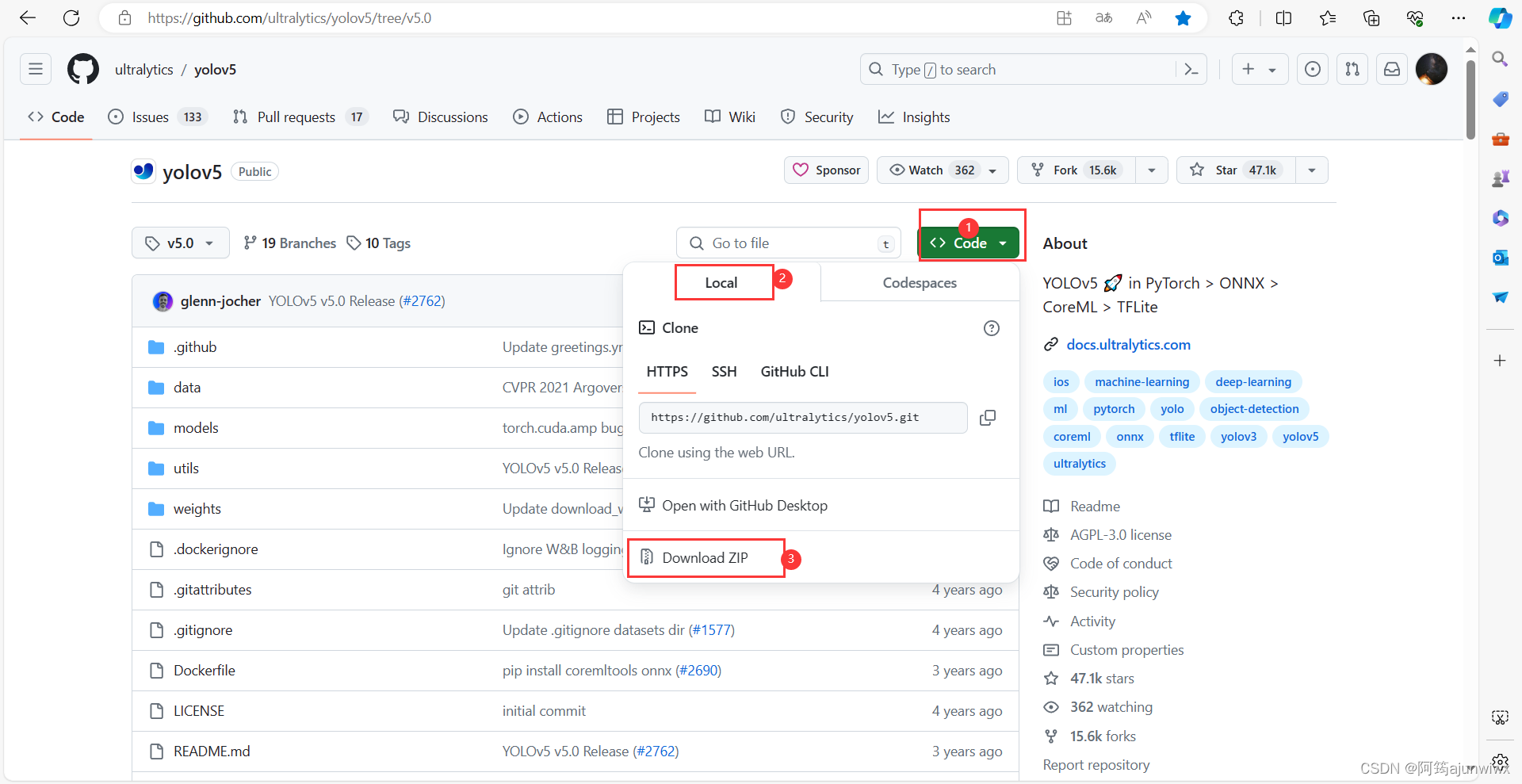
Task: Open the browser settings ellipsis menu
Action: 1459,17
